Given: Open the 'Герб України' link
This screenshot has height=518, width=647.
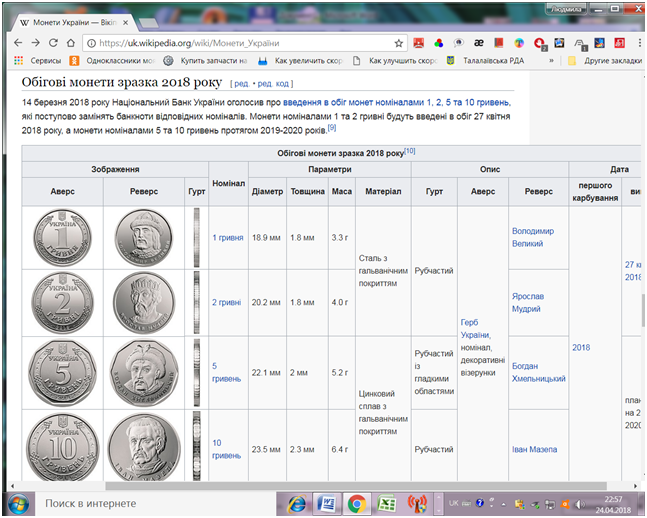Looking at the screenshot, I should pyautogui.click(x=475, y=329).
